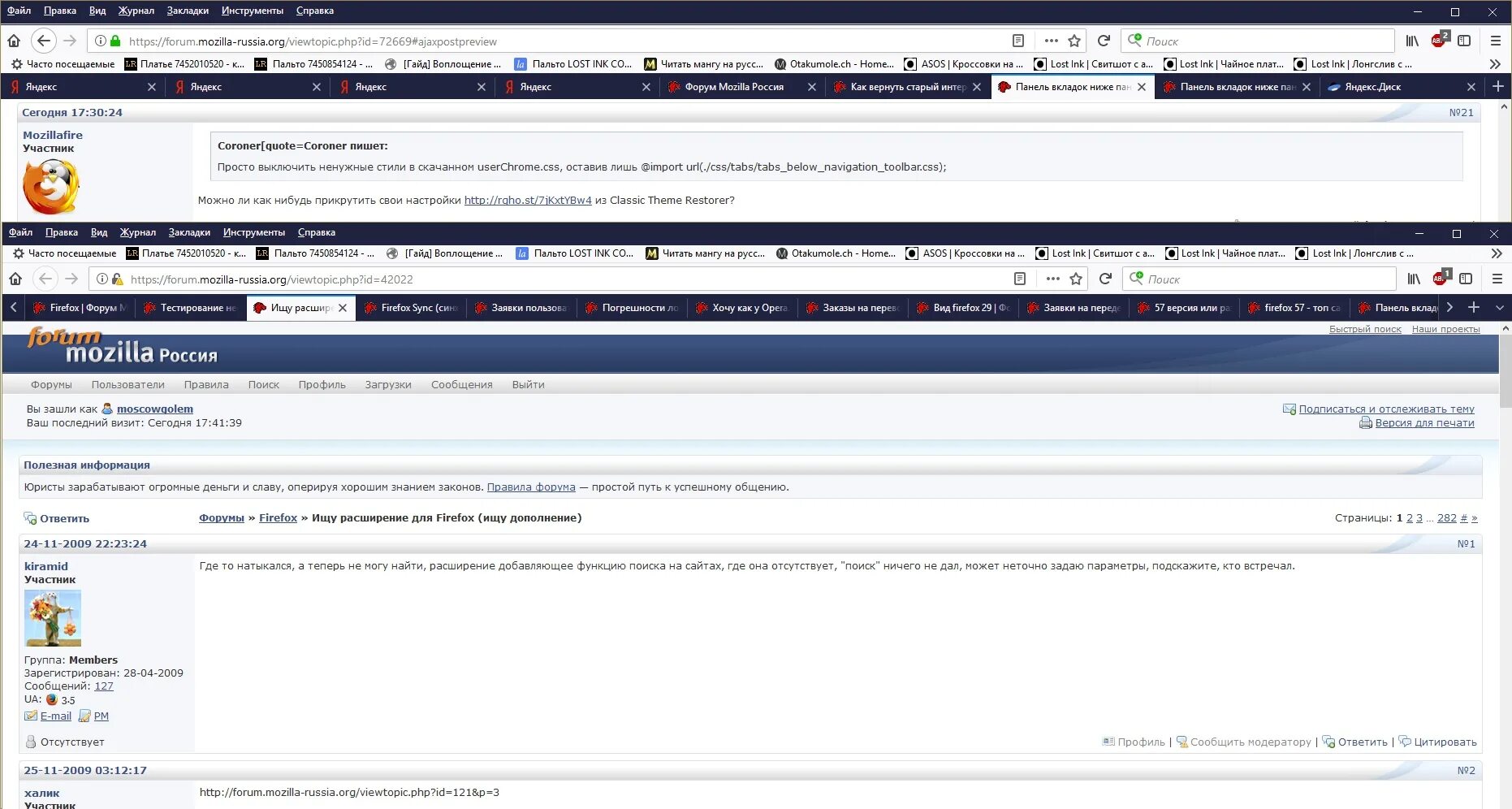
Task: Click kiramid avatar thumbnail
Action: tap(53, 617)
